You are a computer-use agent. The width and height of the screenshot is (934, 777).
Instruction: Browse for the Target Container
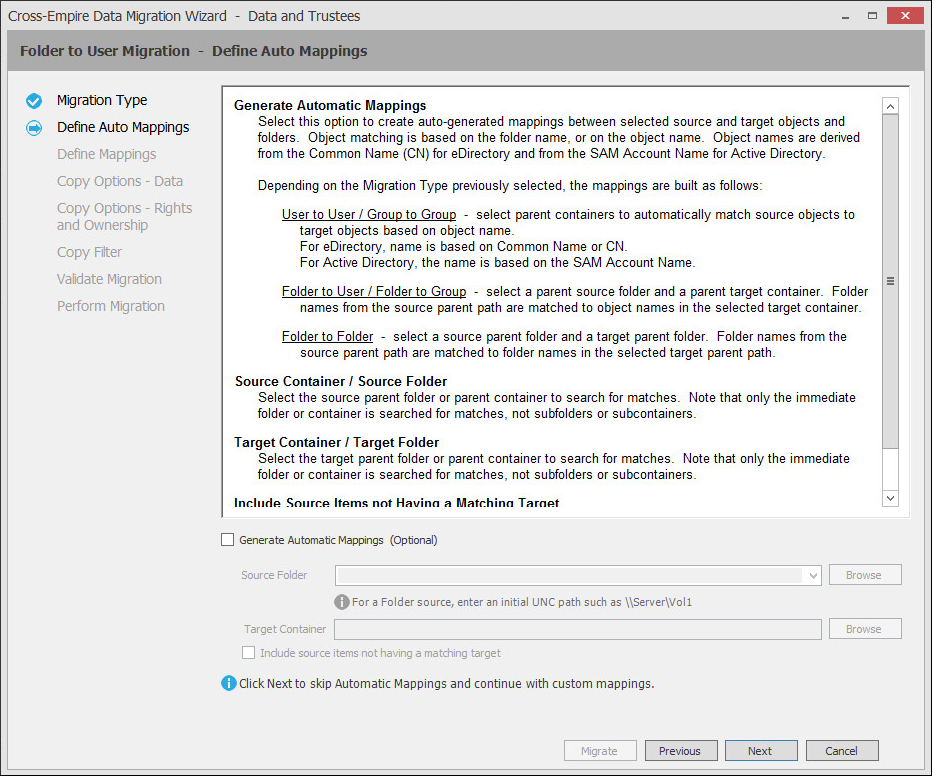(864, 629)
